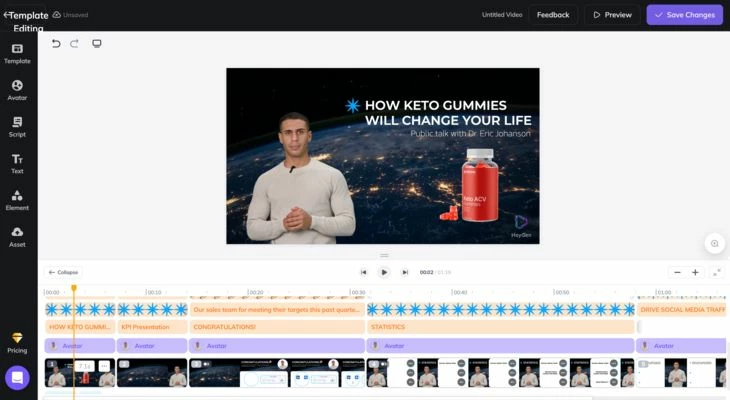Zoom in the timeline with plus
The width and height of the screenshot is (730, 400).
point(695,272)
